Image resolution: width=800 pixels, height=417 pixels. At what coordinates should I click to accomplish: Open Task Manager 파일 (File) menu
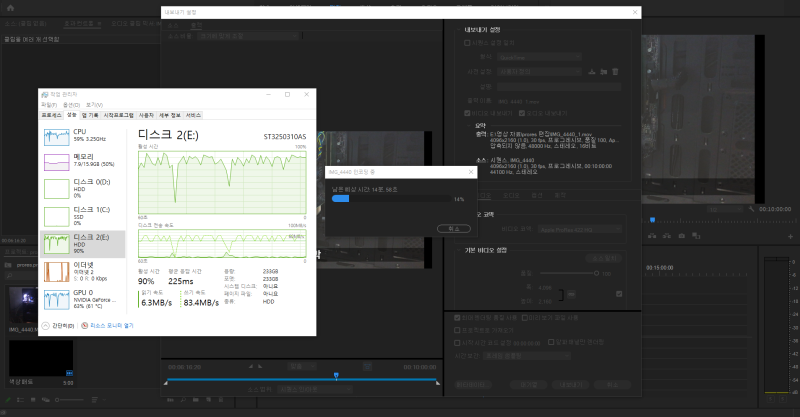pyautogui.click(x=49, y=105)
